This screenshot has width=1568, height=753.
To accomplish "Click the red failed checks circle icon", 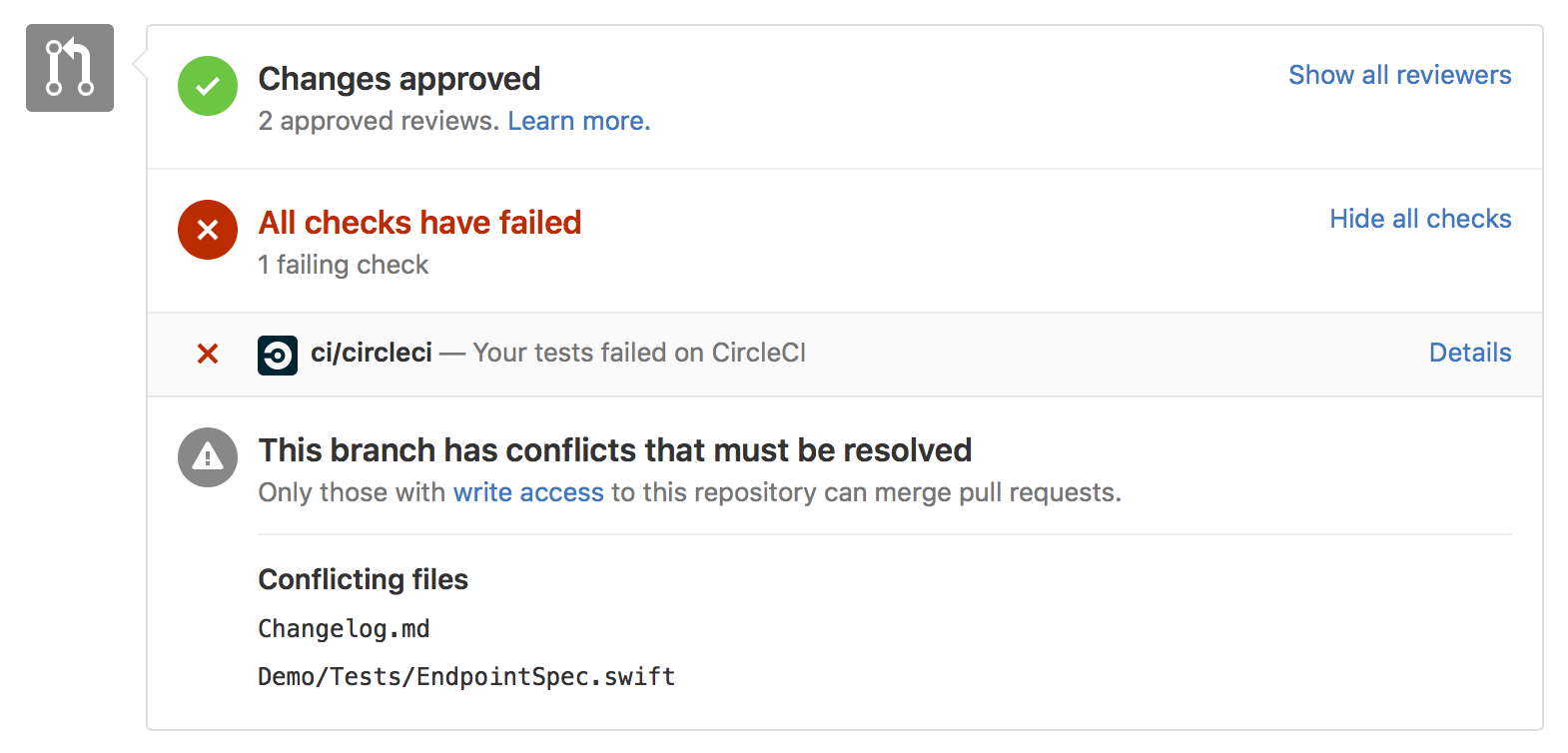I will tap(207, 230).
